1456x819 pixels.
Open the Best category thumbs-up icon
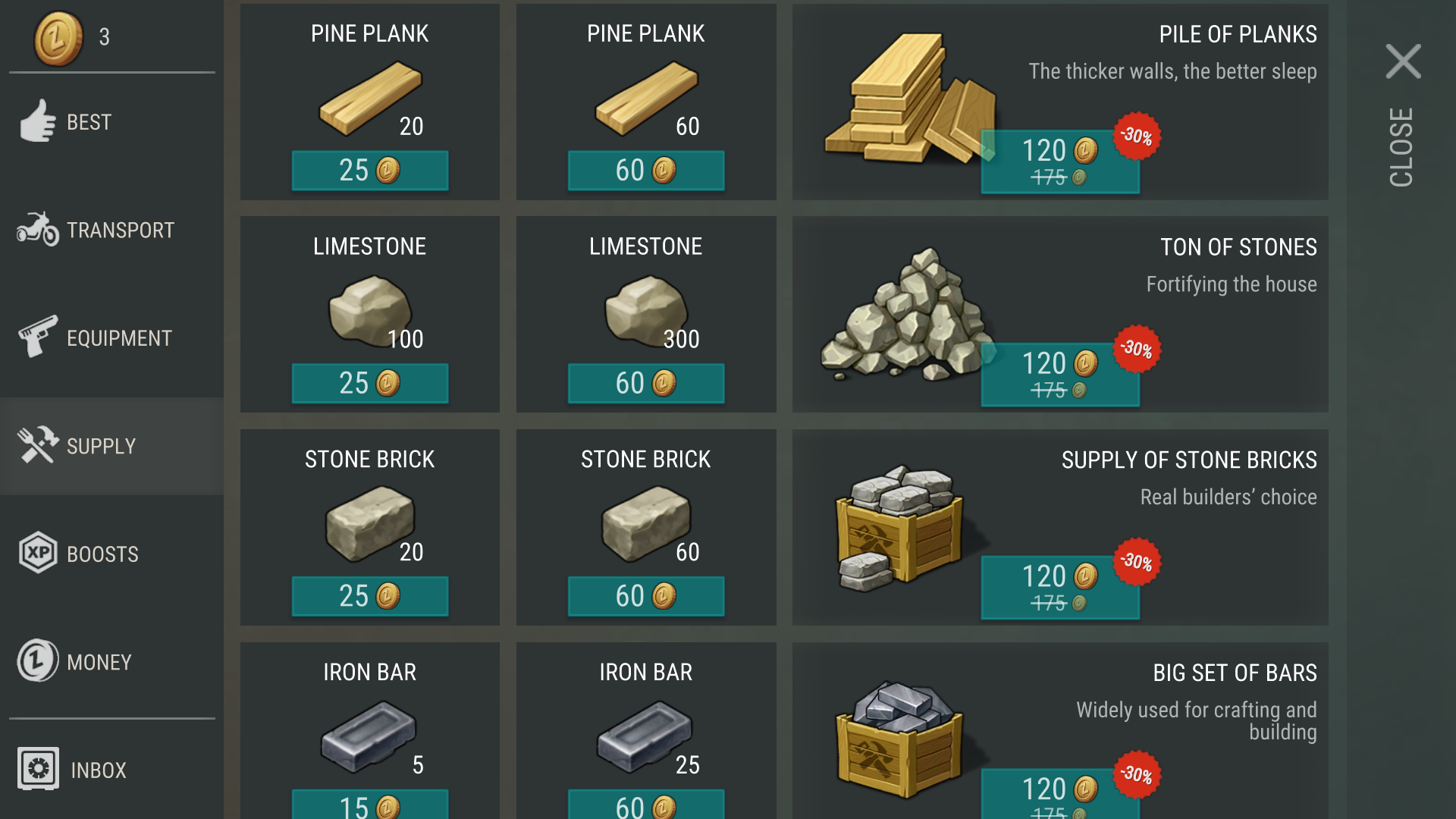37,121
